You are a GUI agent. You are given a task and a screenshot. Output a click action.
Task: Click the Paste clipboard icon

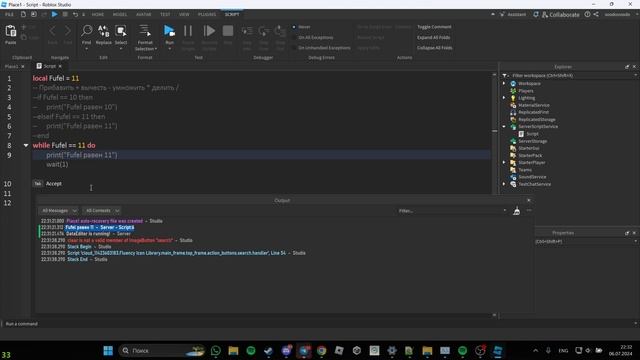pyautogui.click(x=11, y=31)
